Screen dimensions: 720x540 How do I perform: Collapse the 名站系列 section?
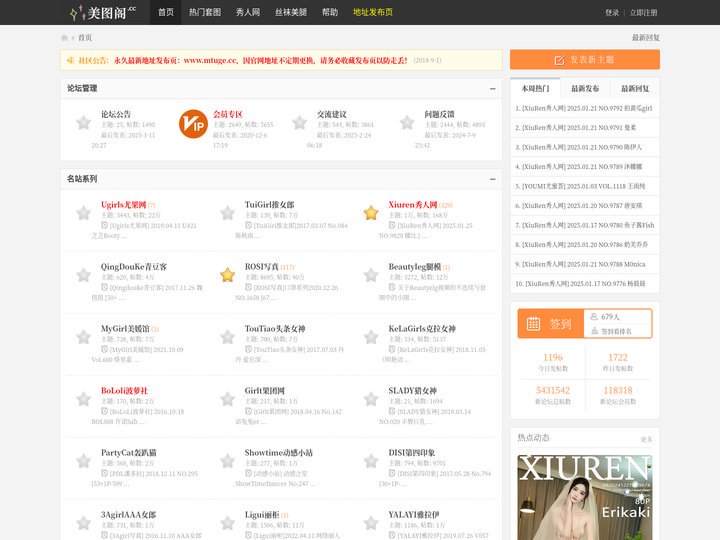pos(493,179)
